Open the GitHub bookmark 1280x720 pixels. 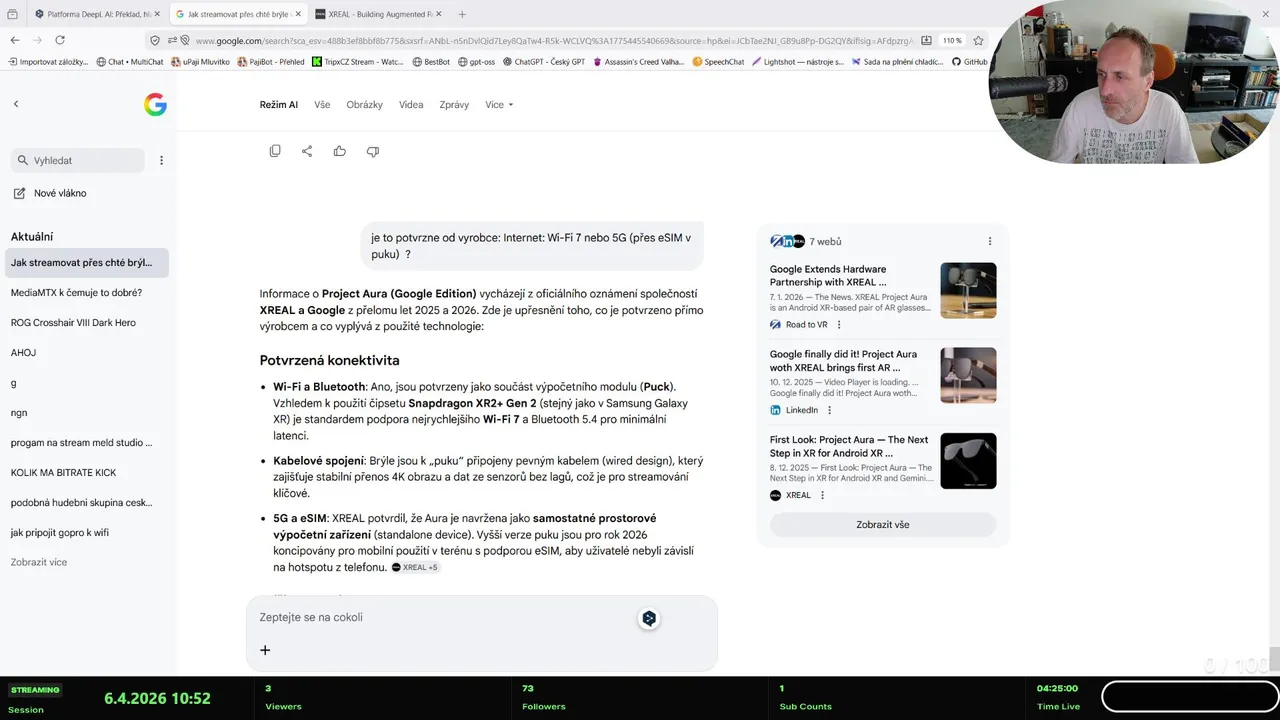point(969,61)
